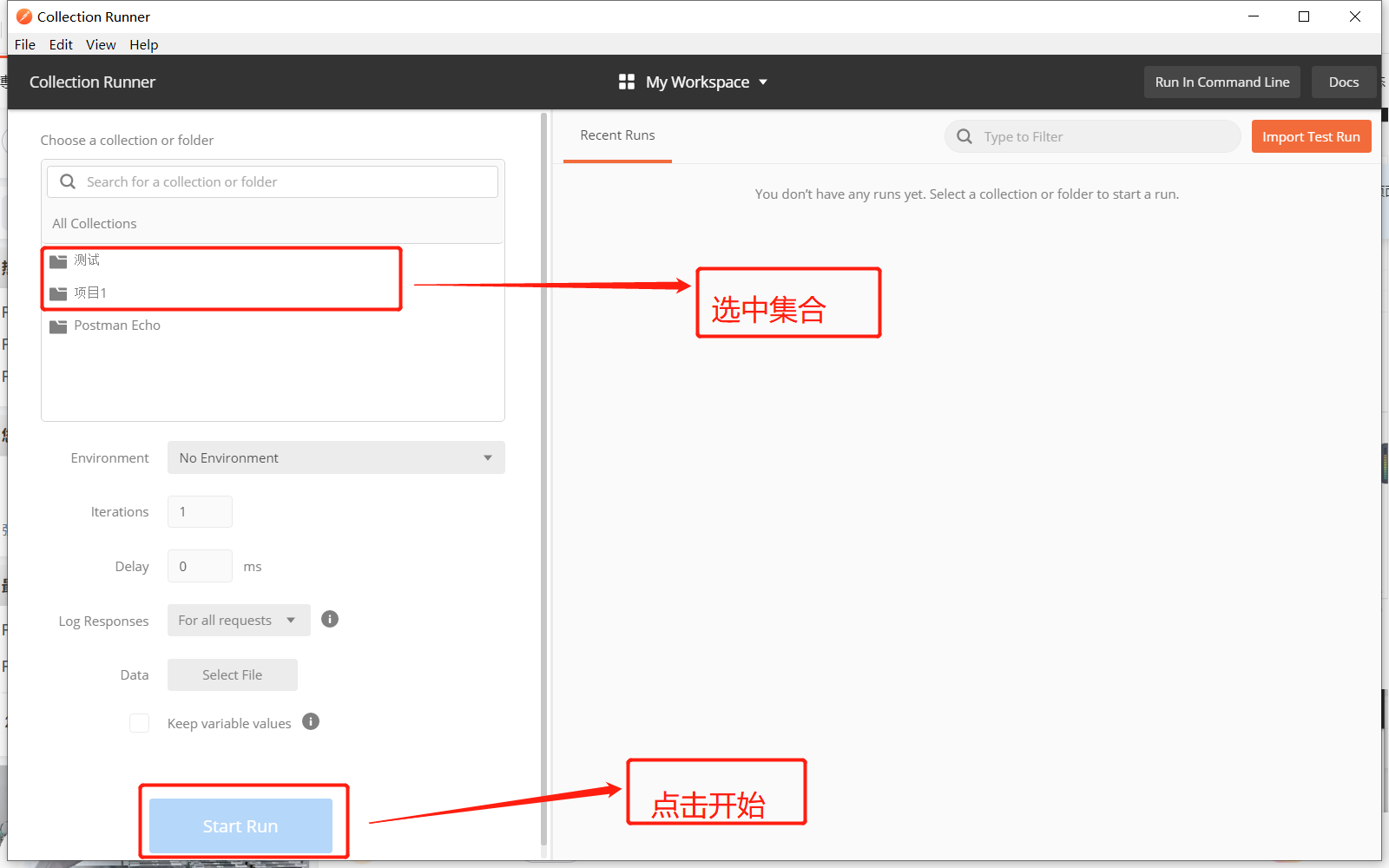
Task: Focus the Type to Filter field
Action: click(x=1093, y=136)
